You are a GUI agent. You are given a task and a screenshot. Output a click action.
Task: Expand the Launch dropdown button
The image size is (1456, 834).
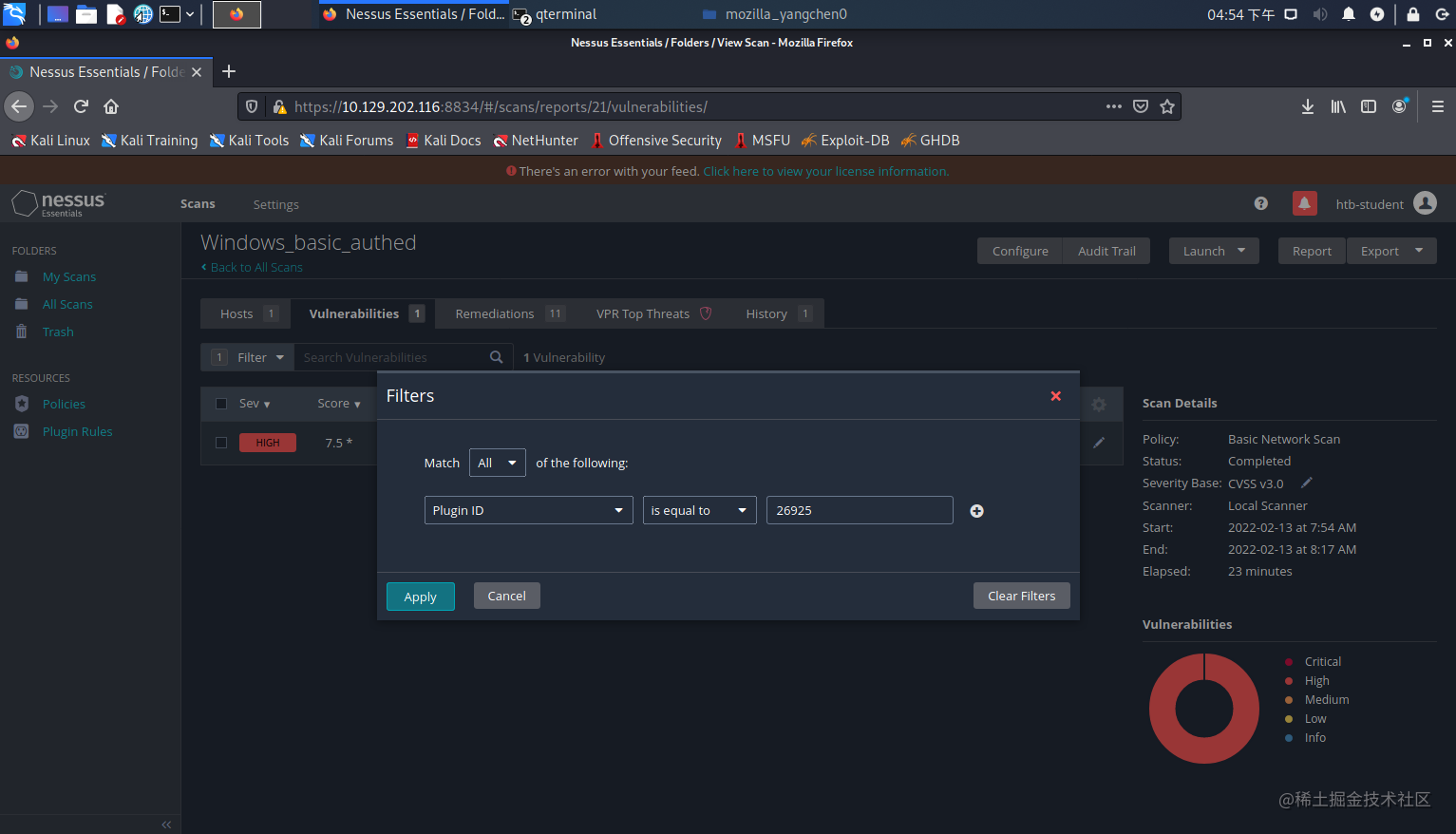(1214, 251)
